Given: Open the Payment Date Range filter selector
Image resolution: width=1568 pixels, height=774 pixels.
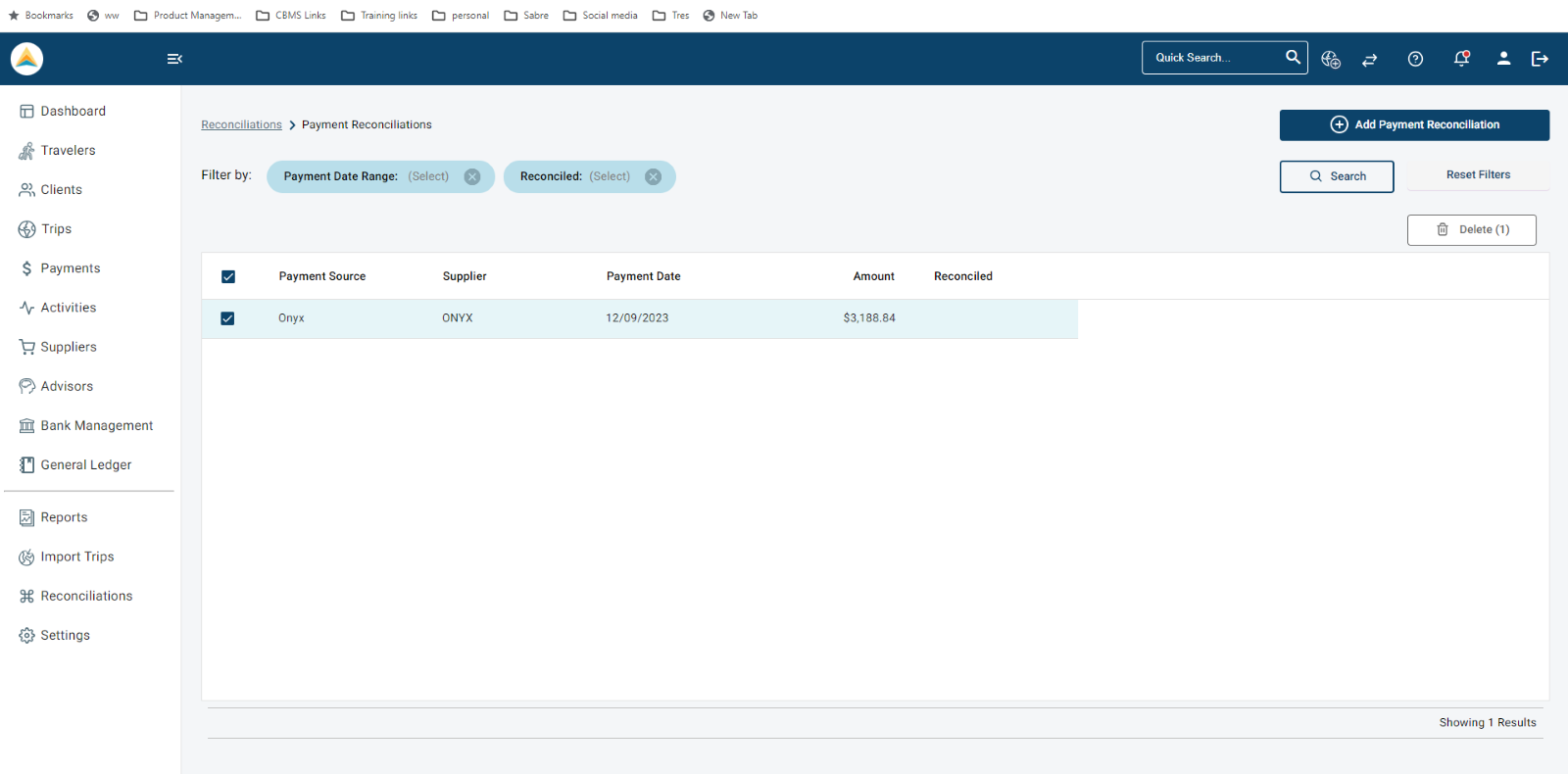Looking at the screenshot, I should pyautogui.click(x=428, y=176).
